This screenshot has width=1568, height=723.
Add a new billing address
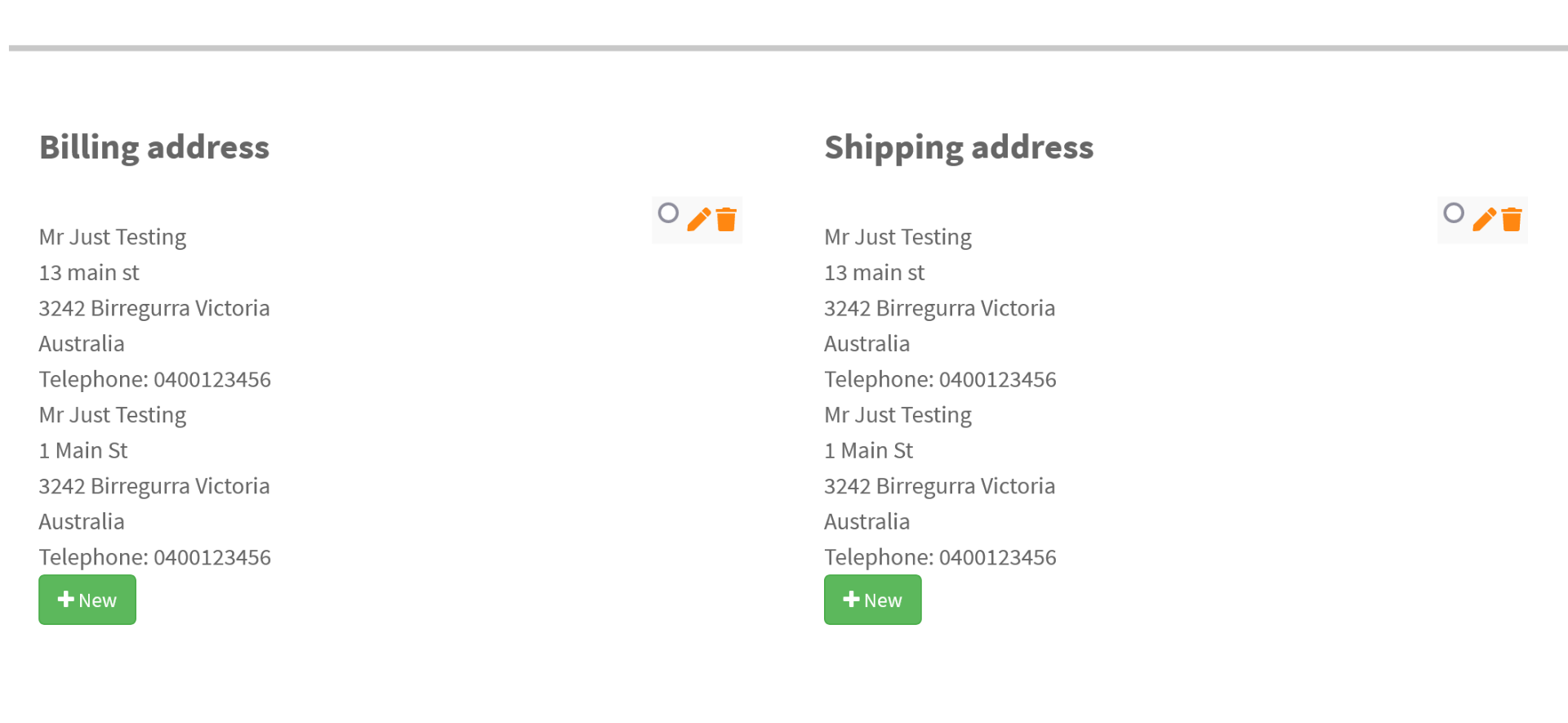pyautogui.click(x=87, y=600)
